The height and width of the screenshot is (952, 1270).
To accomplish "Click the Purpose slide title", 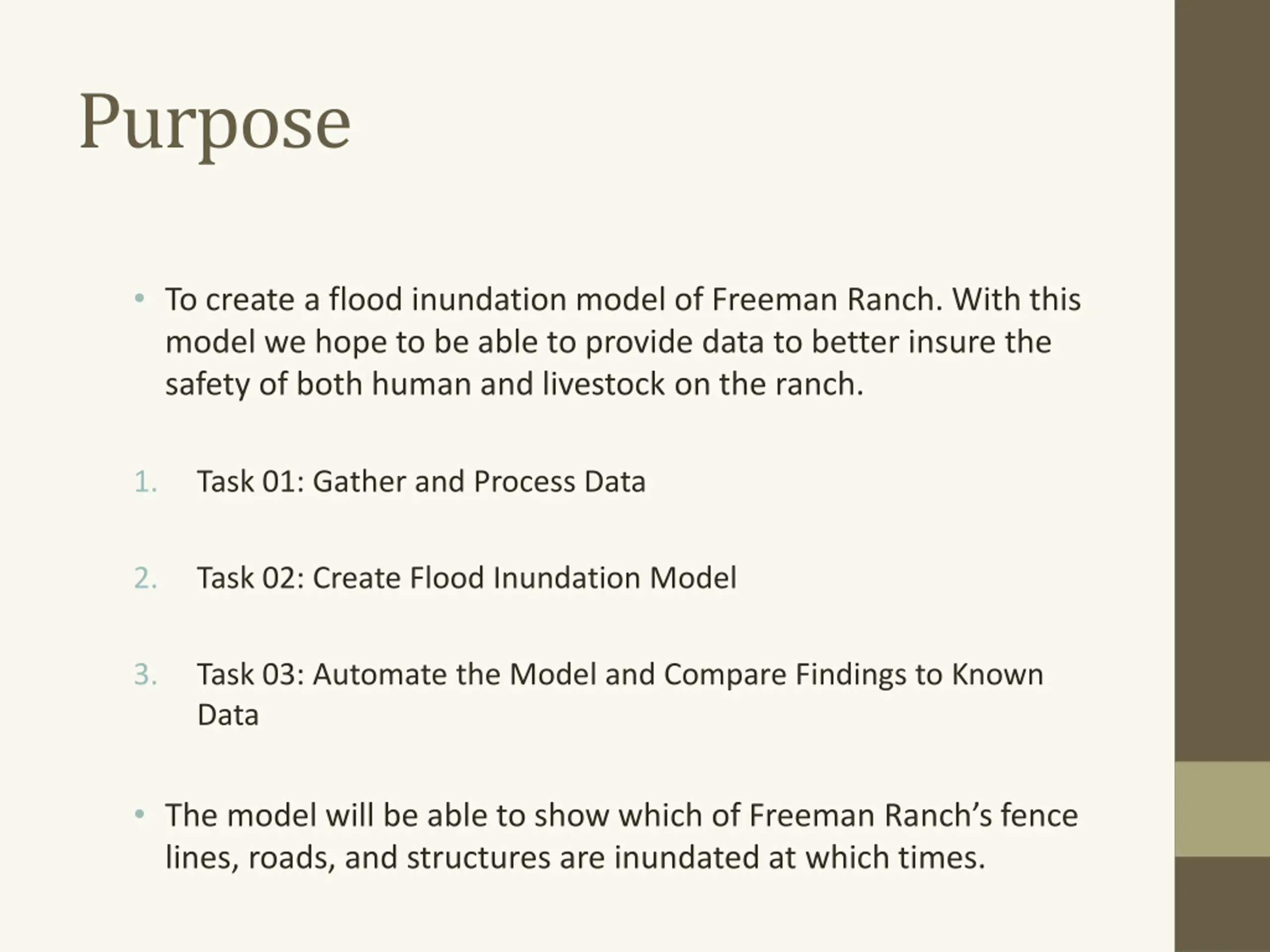I will pyautogui.click(x=215, y=124).
